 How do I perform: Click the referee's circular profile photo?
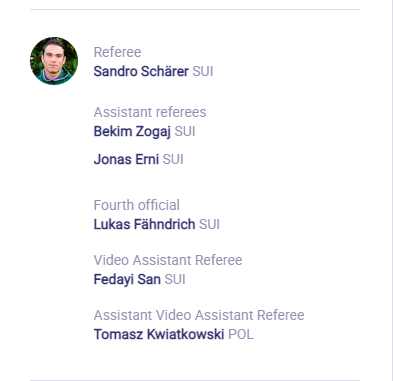(54, 61)
